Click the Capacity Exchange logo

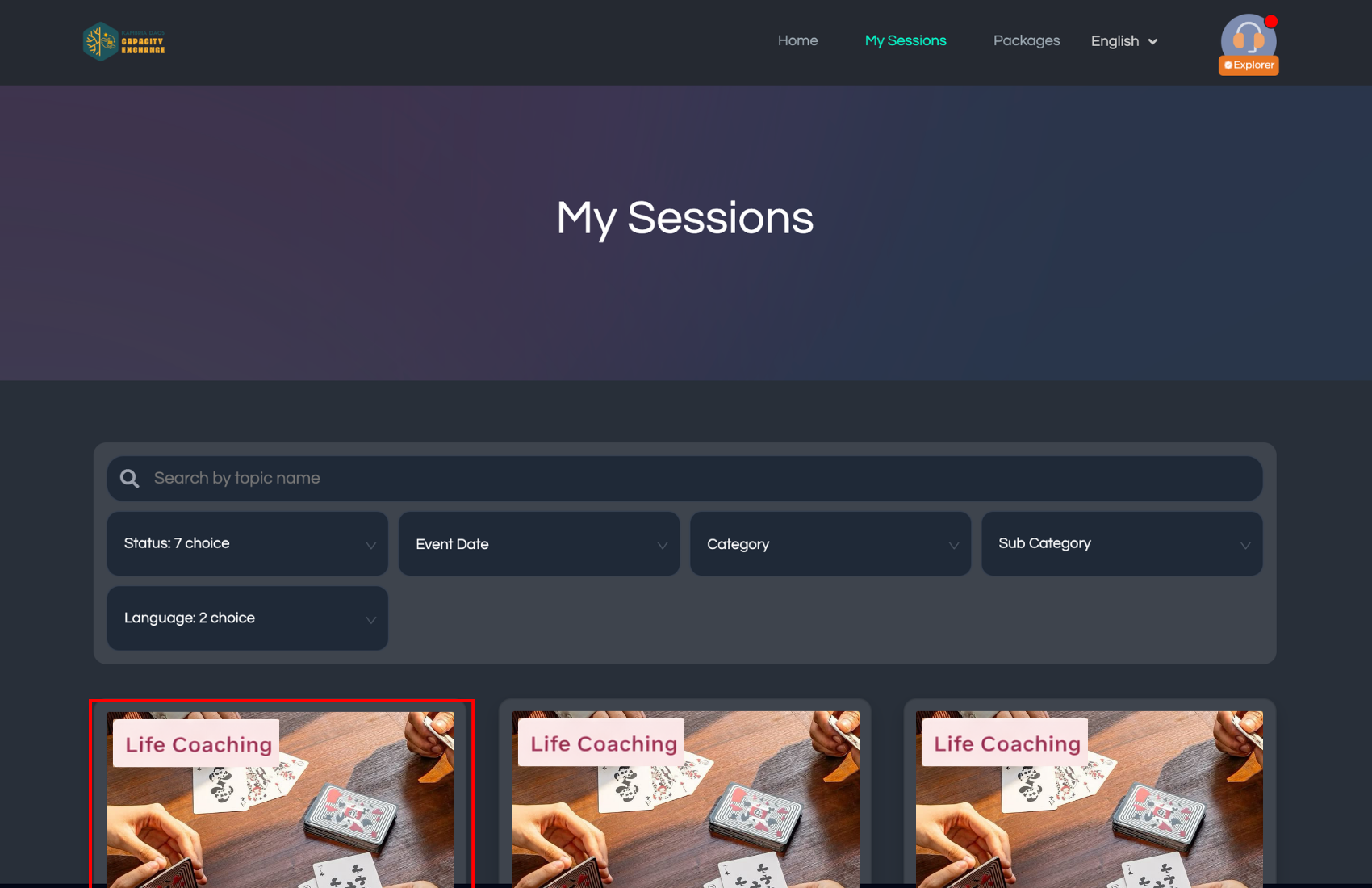(x=123, y=41)
